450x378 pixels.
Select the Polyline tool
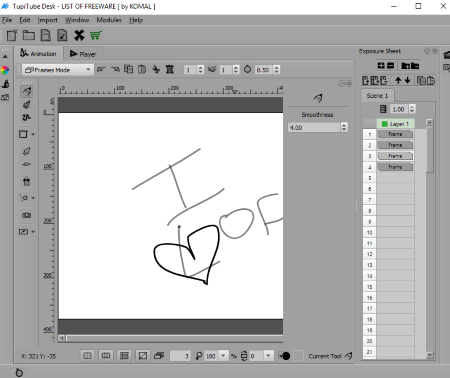26,117
